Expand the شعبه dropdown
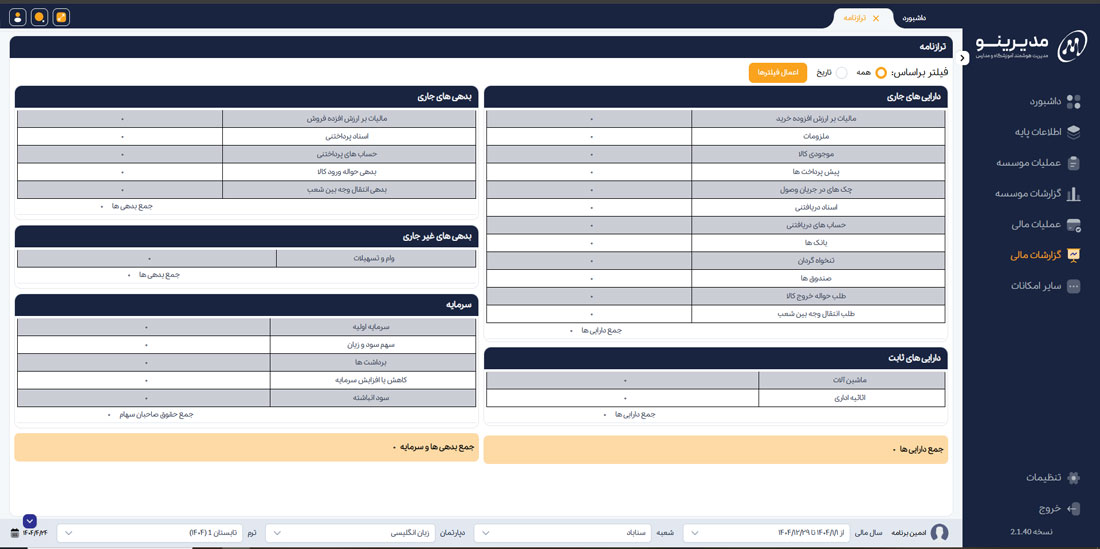Screen dimensions: 1100x549 tap(562, 533)
